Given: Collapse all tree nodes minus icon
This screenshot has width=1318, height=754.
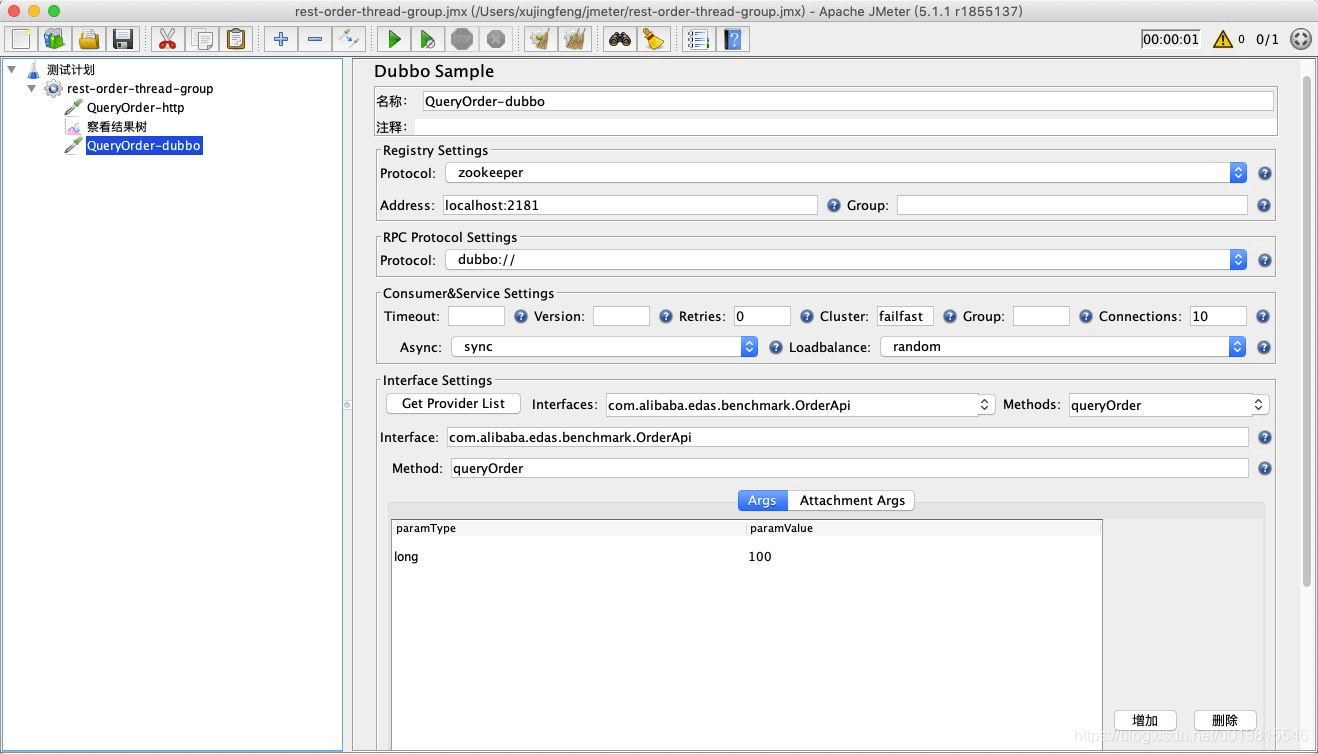Looking at the screenshot, I should tap(314, 39).
